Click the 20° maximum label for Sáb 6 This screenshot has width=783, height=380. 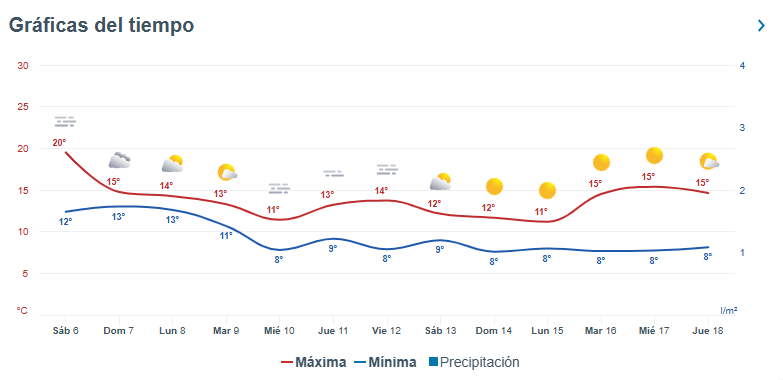[x=59, y=143]
